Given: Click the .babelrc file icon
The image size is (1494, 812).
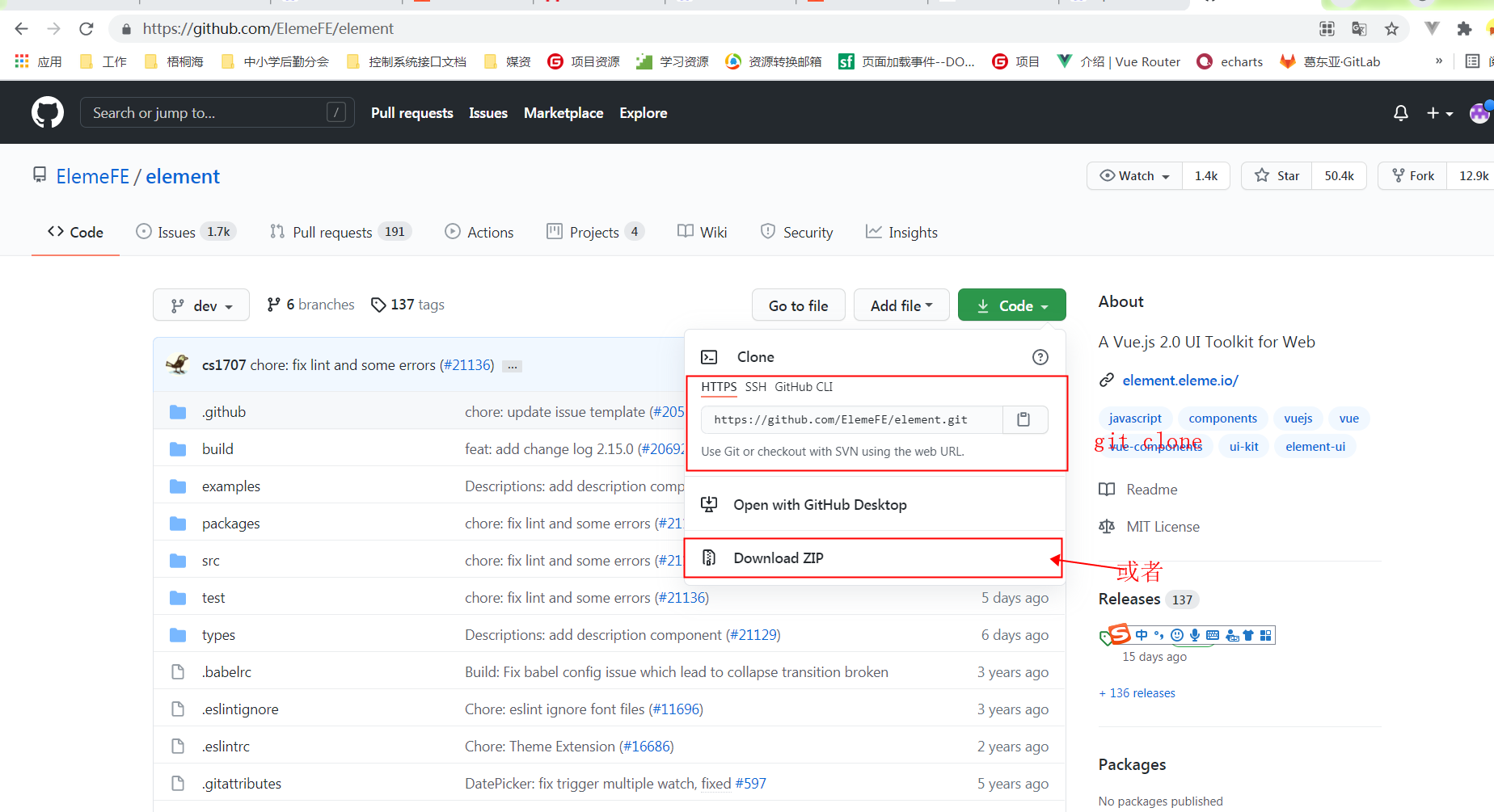Looking at the screenshot, I should coord(178,672).
